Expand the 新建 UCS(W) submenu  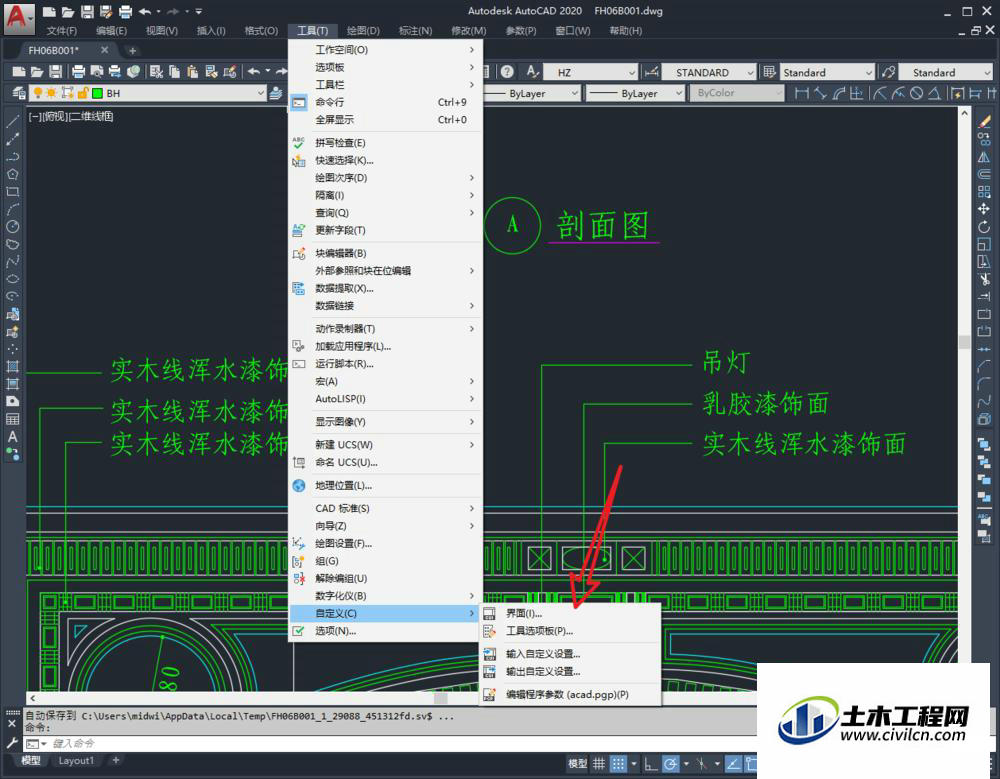tap(385, 445)
